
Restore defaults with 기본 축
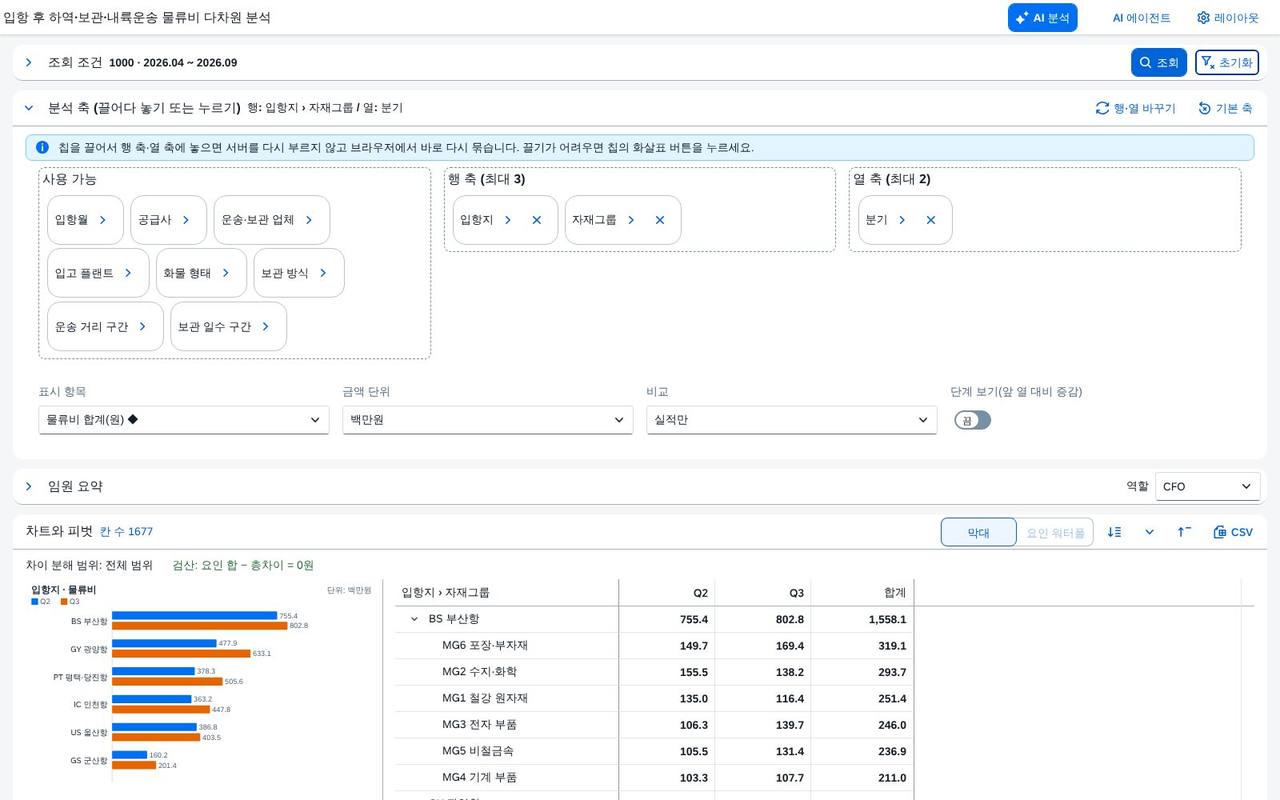pos(1225,108)
